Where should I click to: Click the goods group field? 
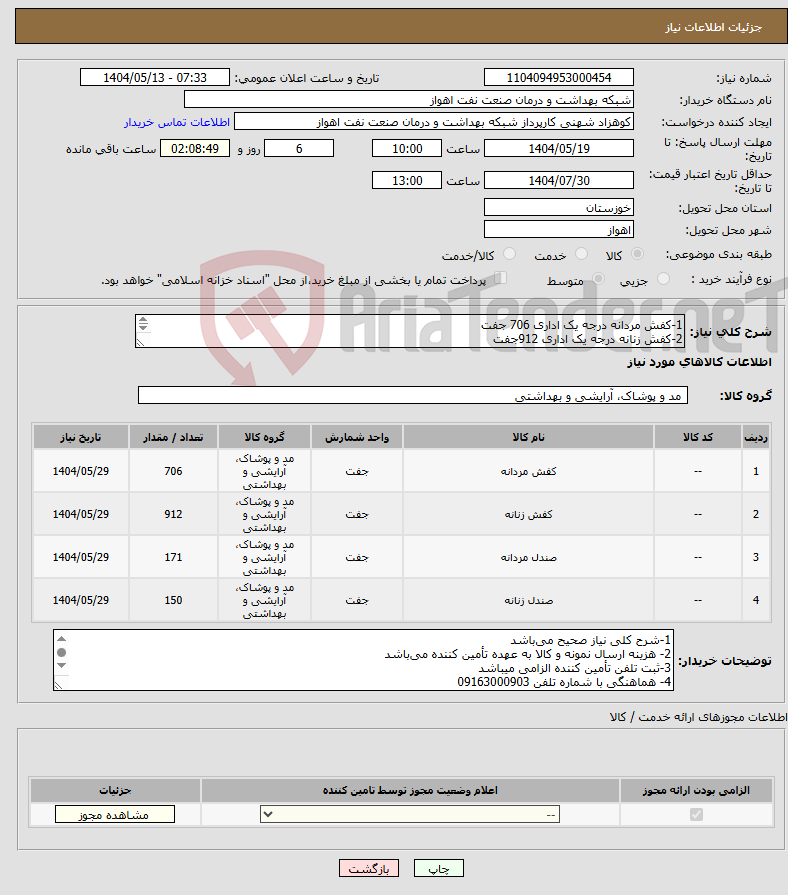[x=413, y=396]
